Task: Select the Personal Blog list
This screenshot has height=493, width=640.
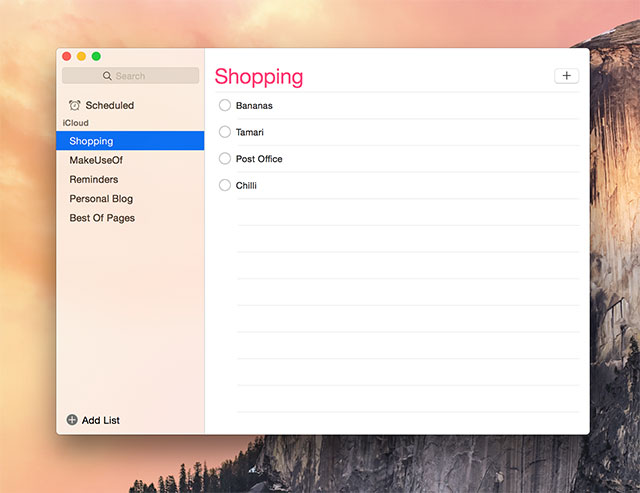Action: click(x=101, y=199)
